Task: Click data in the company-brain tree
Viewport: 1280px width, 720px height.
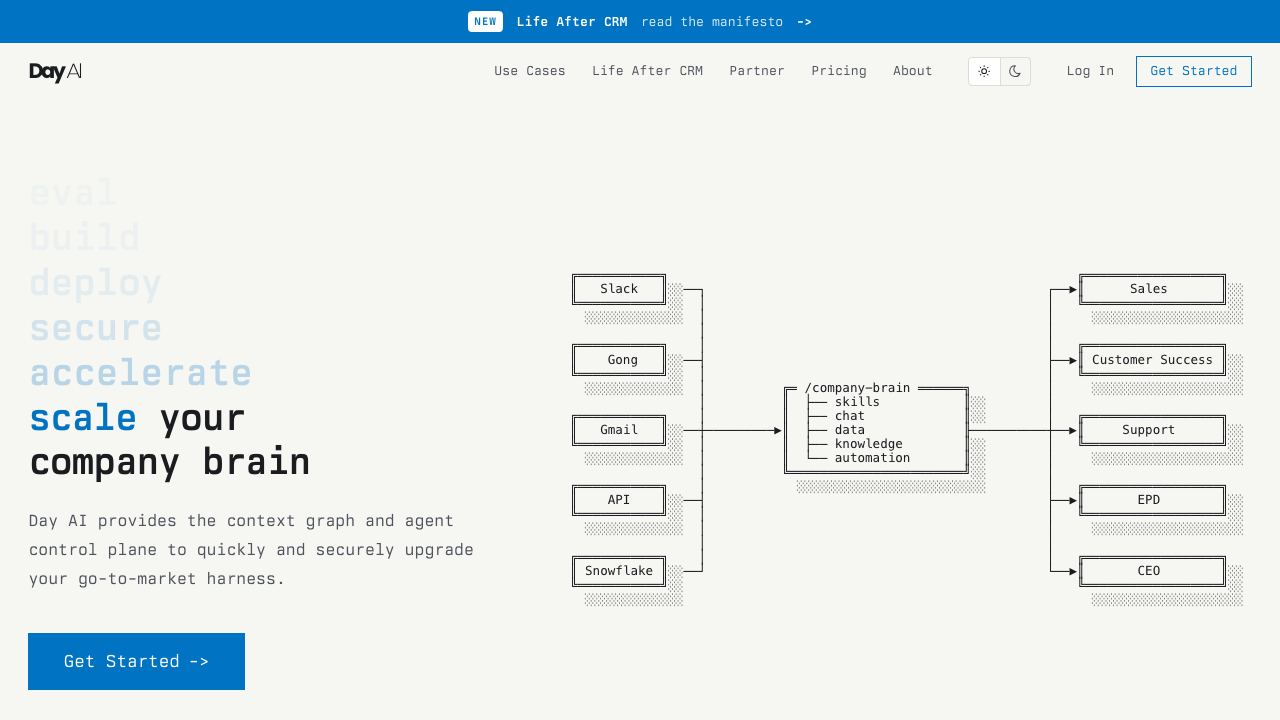Action: [850, 430]
